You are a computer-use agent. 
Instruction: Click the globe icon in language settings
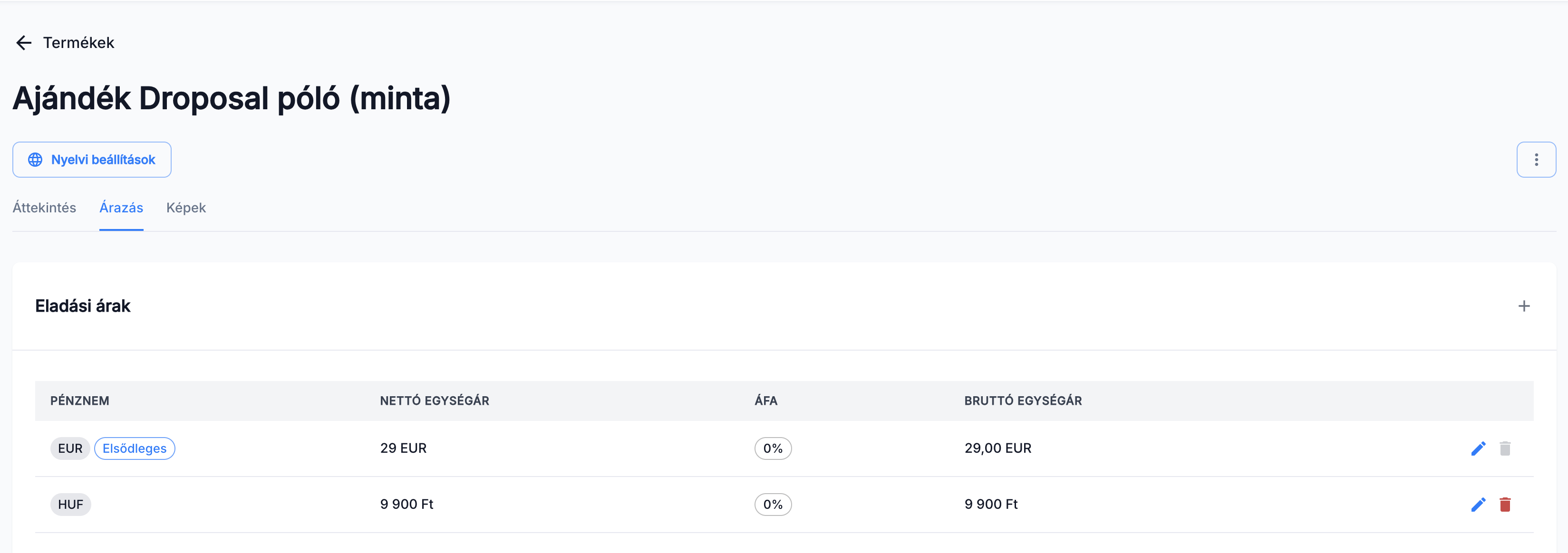click(x=35, y=160)
